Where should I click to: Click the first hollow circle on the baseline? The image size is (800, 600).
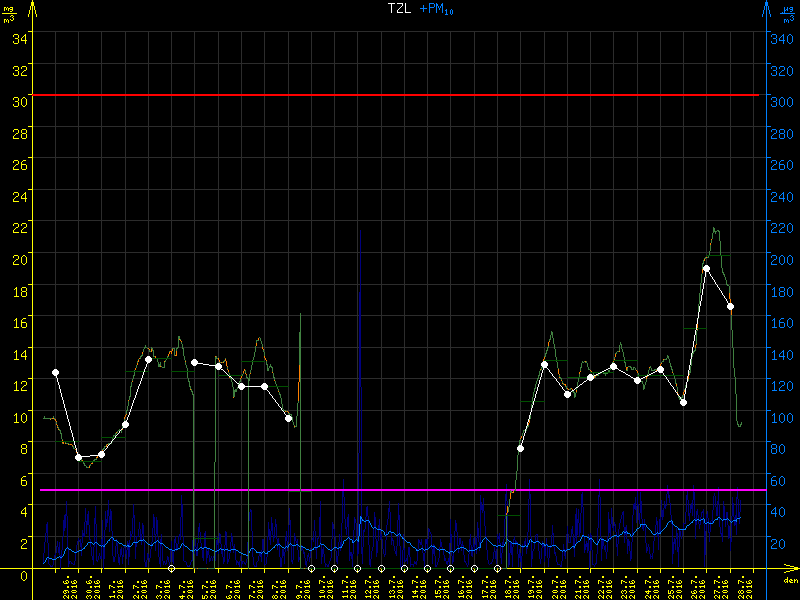(172, 568)
